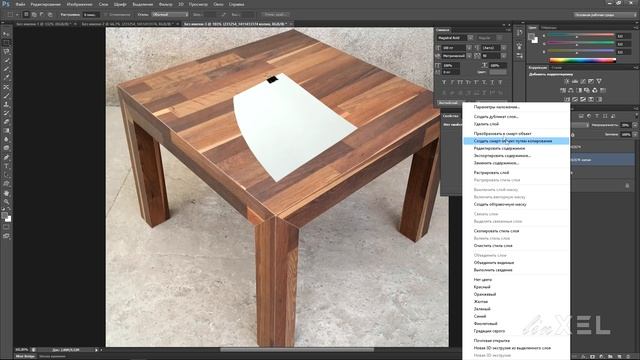Toggle Faux Bold in Character panel
The width and height of the screenshot is (640, 360).
[444, 82]
